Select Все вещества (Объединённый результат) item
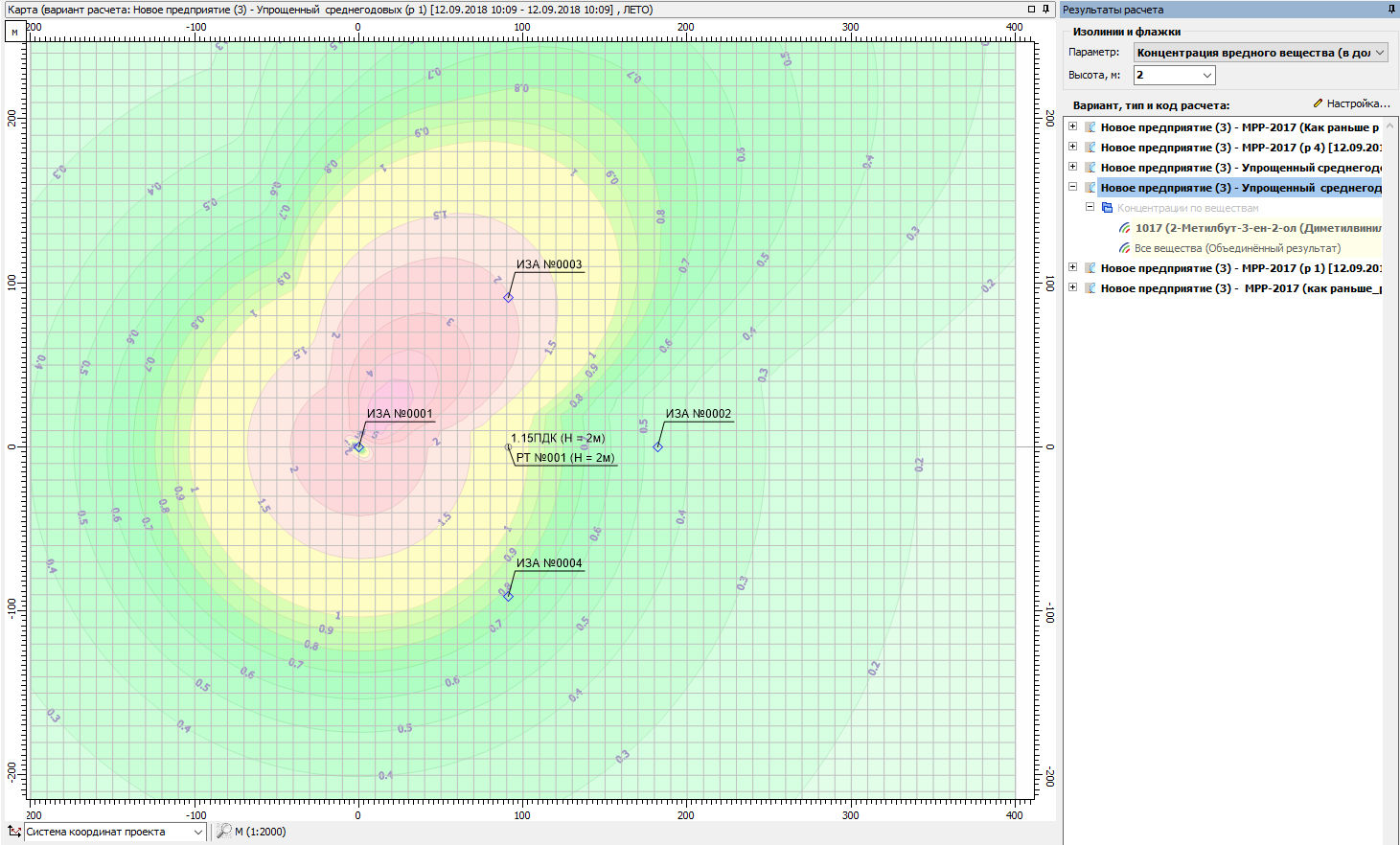 click(x=1236, y=248)
